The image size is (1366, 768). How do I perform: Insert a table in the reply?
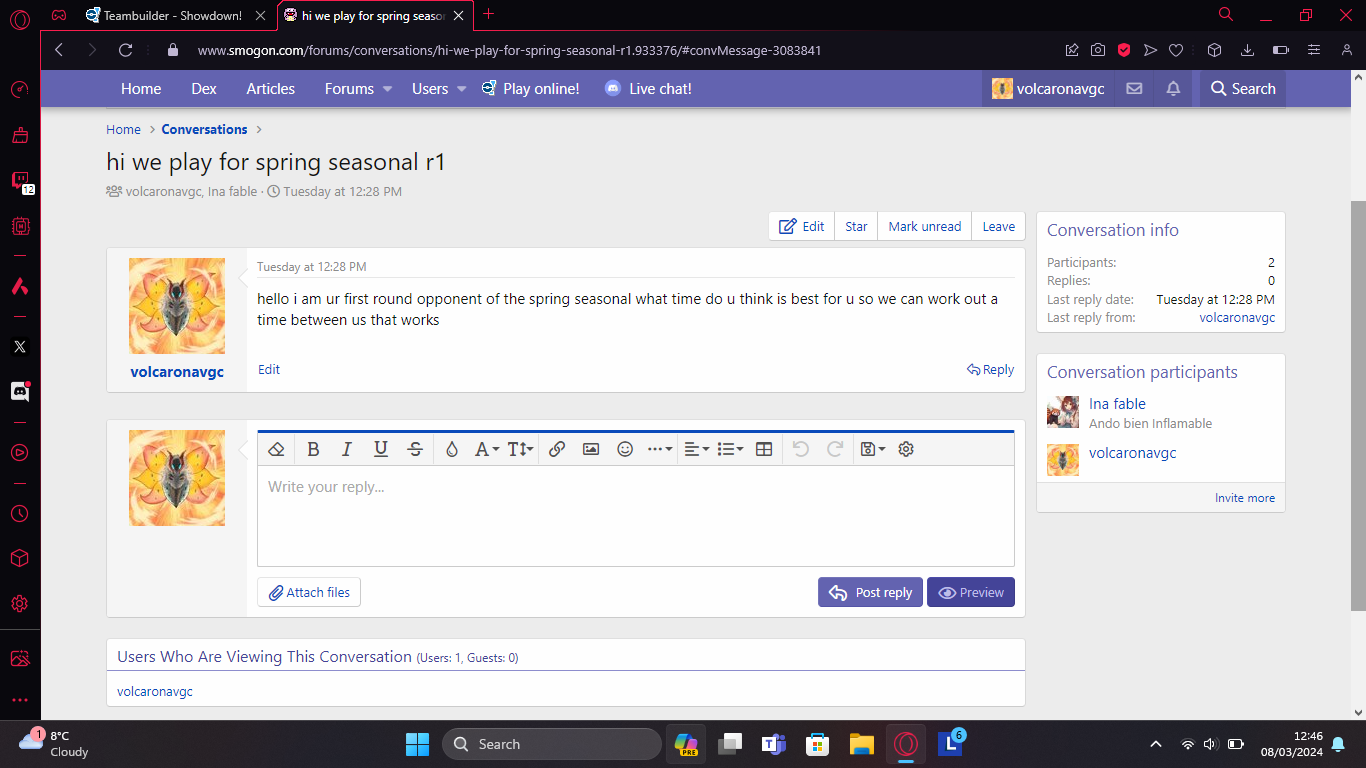pos(764,450)
